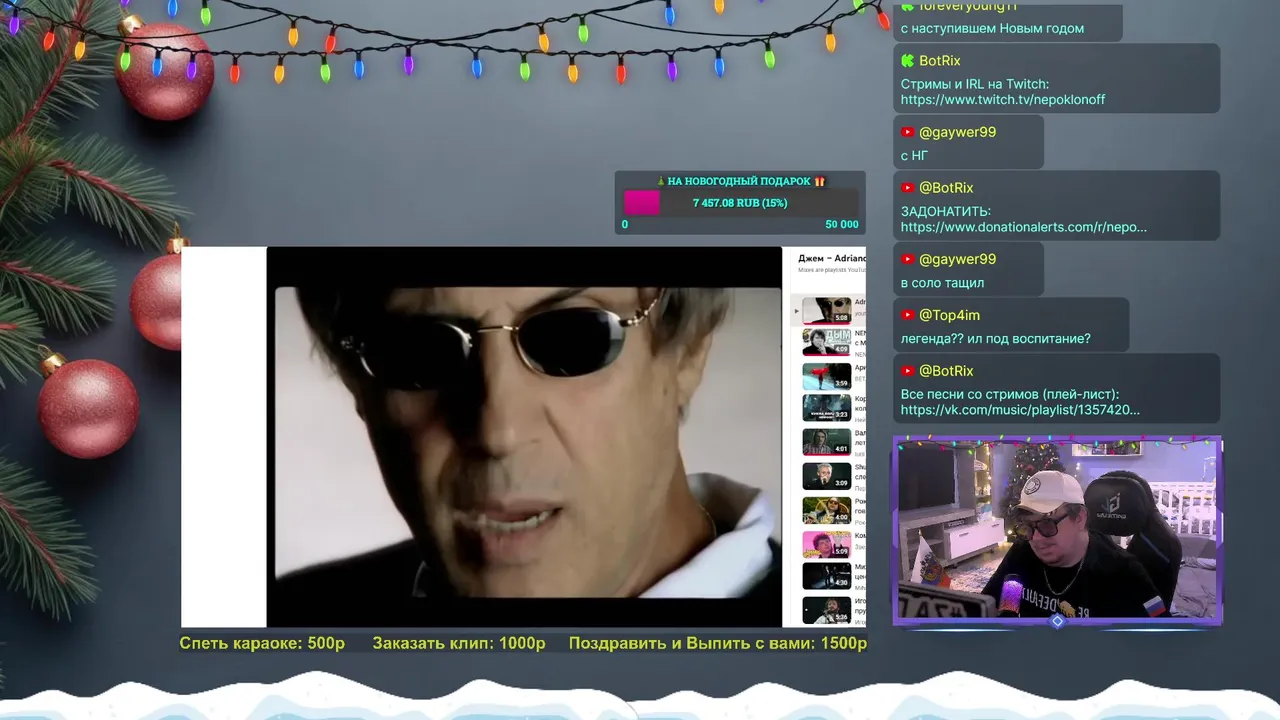Click YouTube icon beside first @gaywer99 message

(x=908, y=132)
